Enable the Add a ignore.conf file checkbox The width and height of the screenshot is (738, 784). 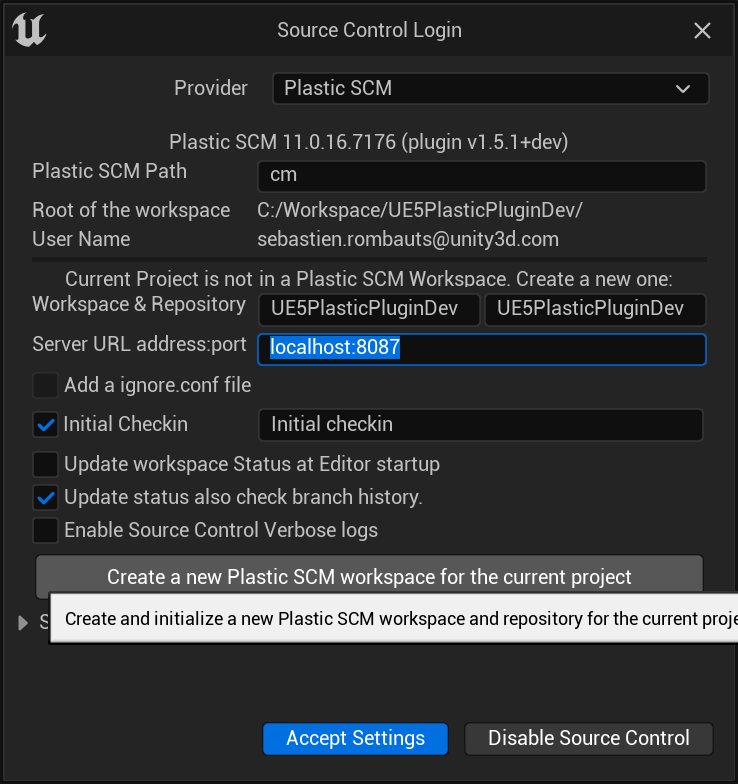pyautogui.click(x=46, y=386)
